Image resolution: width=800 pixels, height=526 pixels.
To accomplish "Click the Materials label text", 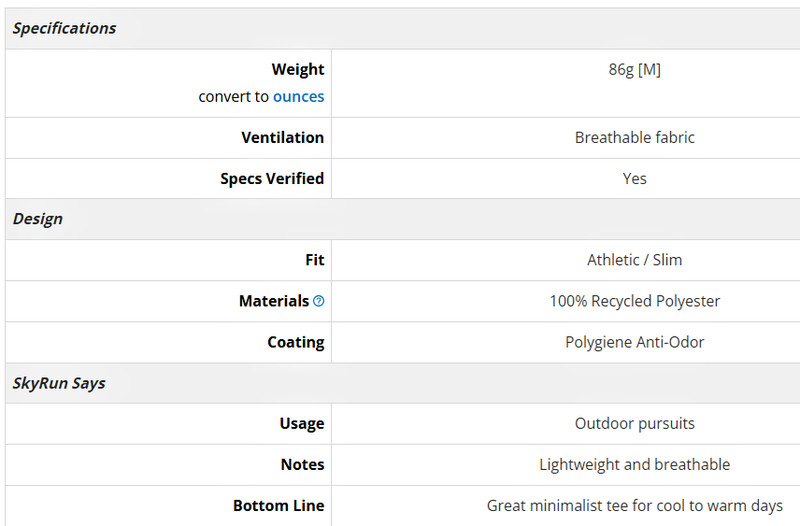I will 274,301.
